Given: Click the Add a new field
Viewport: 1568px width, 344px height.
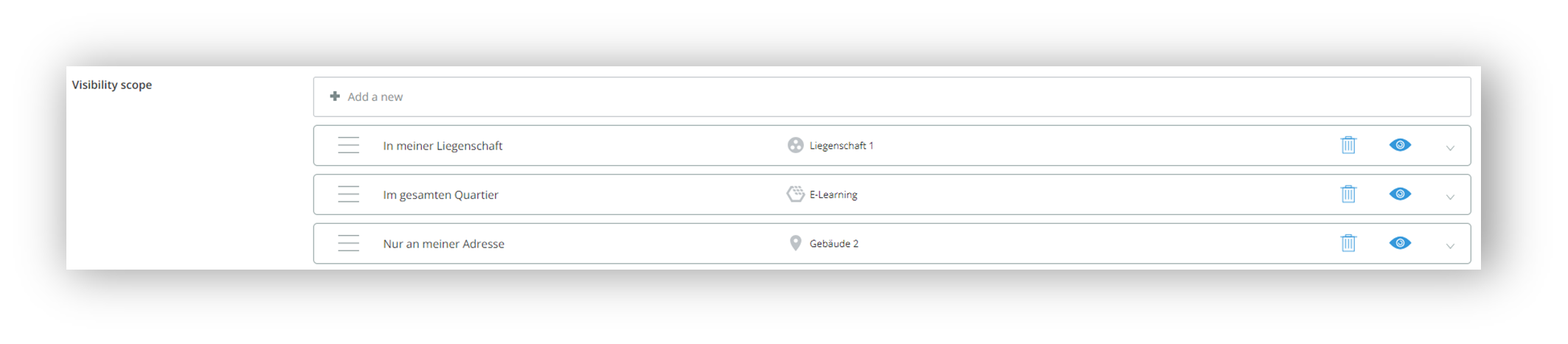Looking at the screenshot, I should (892, 96).
